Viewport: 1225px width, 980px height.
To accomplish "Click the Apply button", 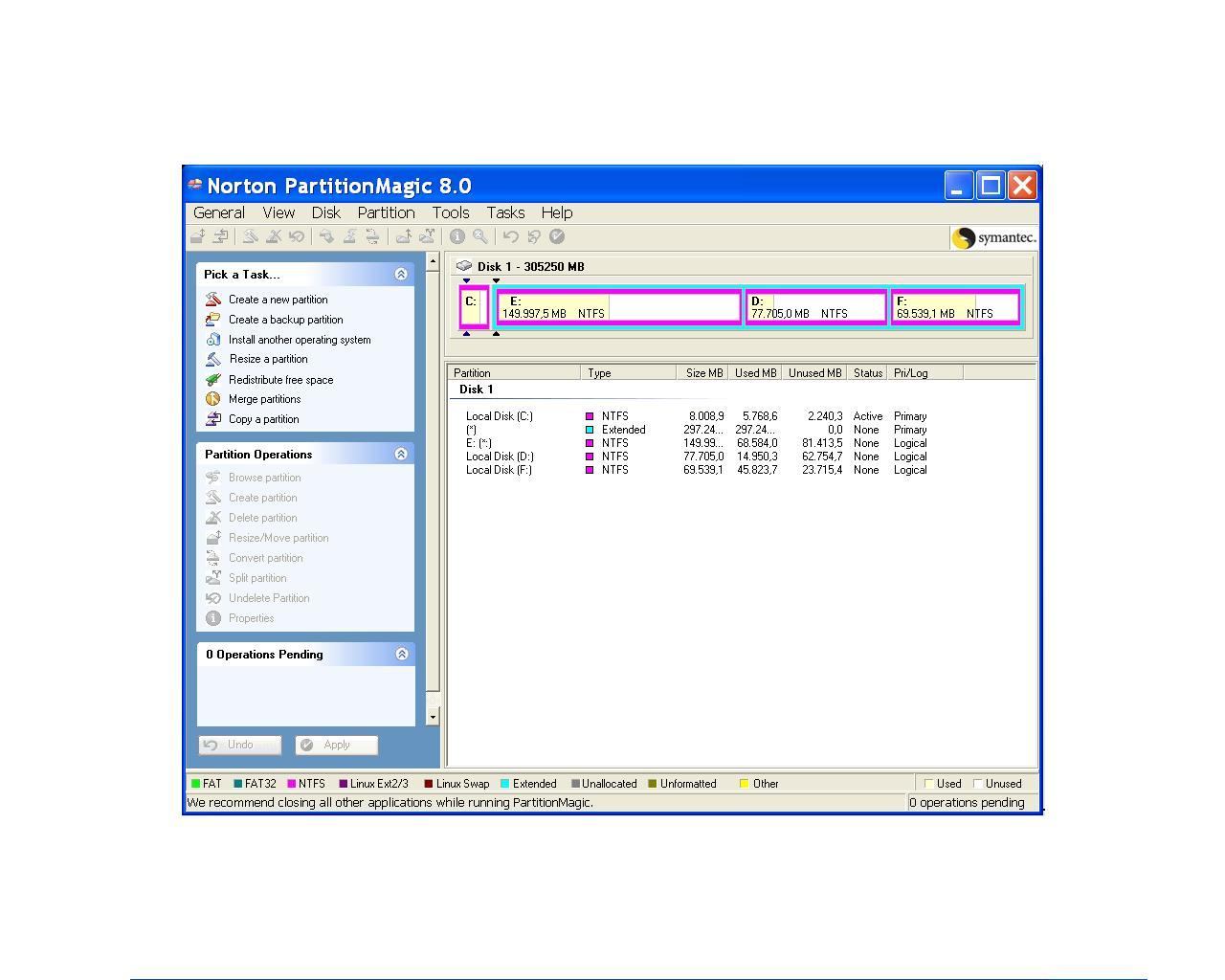I will (337, 745).
